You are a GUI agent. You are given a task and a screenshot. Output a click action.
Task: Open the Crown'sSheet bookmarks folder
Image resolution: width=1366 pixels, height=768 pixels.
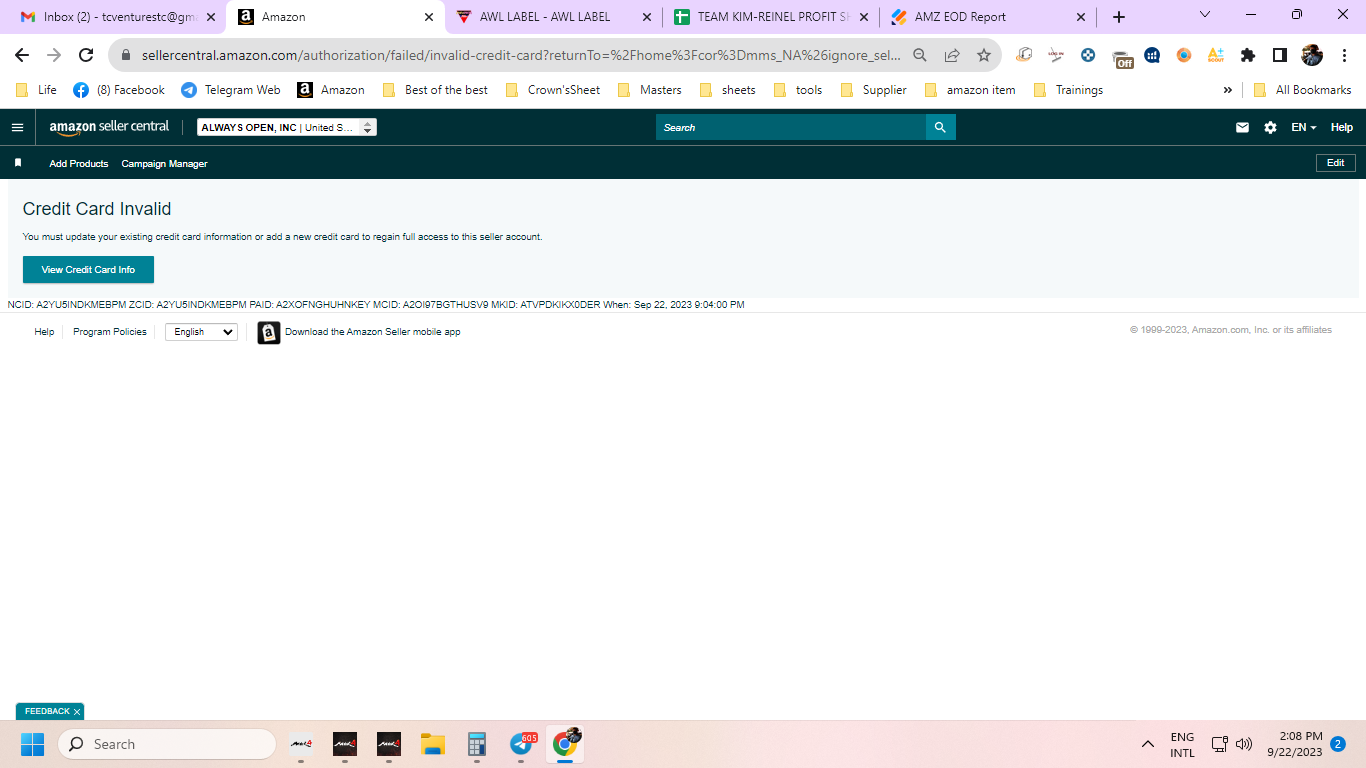553,90
